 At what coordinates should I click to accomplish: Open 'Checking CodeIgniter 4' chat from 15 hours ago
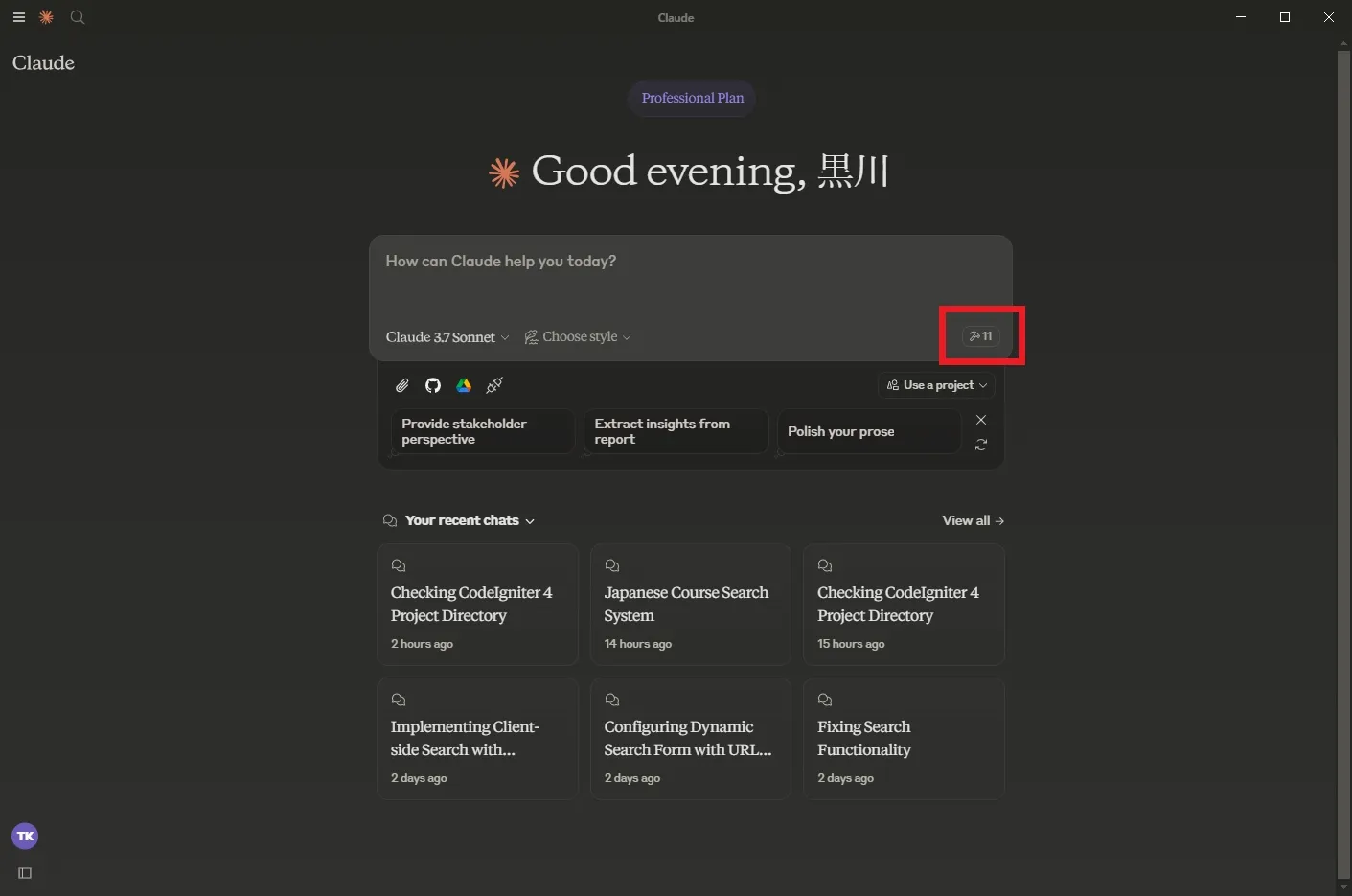pyautogui.click(x=904, y=605)
